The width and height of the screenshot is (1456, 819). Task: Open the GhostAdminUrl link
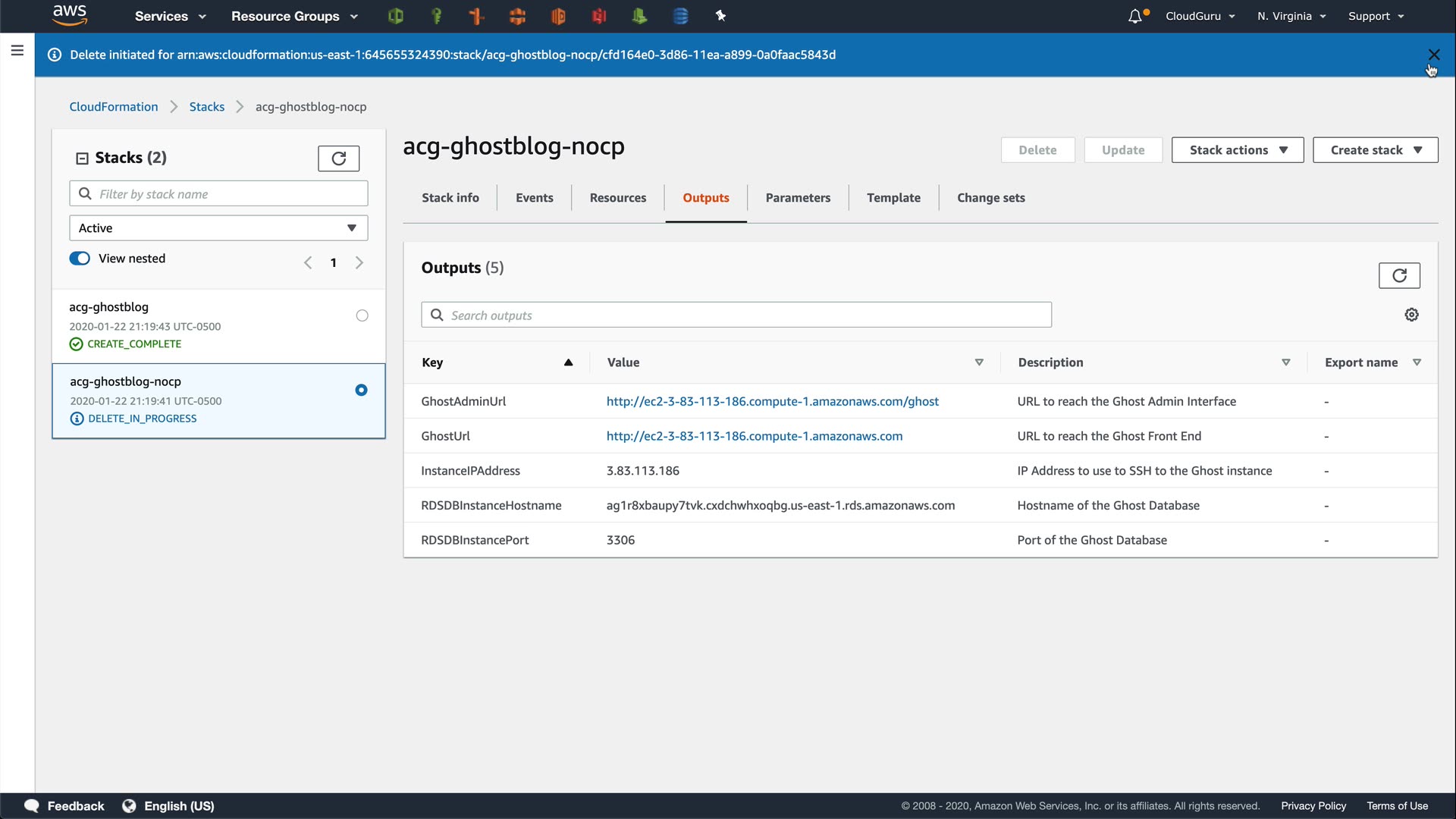coord(772,402)
